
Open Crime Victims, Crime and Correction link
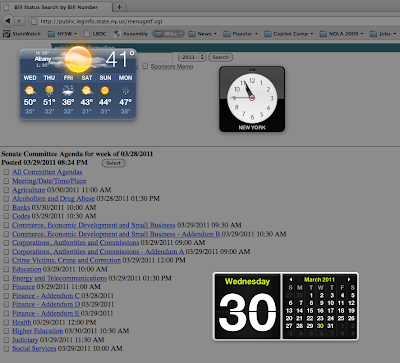coord(66,260)
